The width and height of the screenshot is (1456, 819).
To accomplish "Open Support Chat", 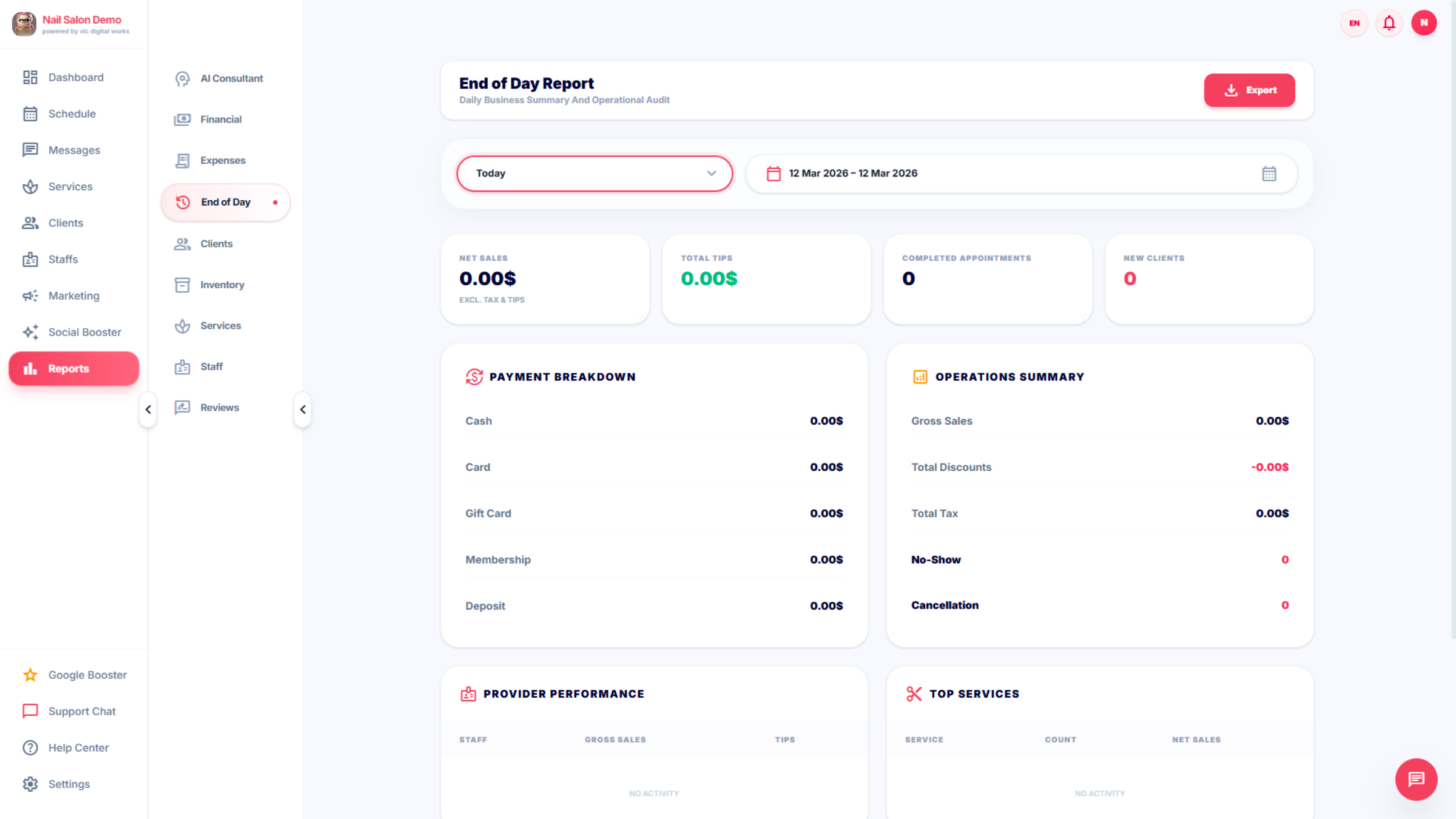I will [82, 710].
